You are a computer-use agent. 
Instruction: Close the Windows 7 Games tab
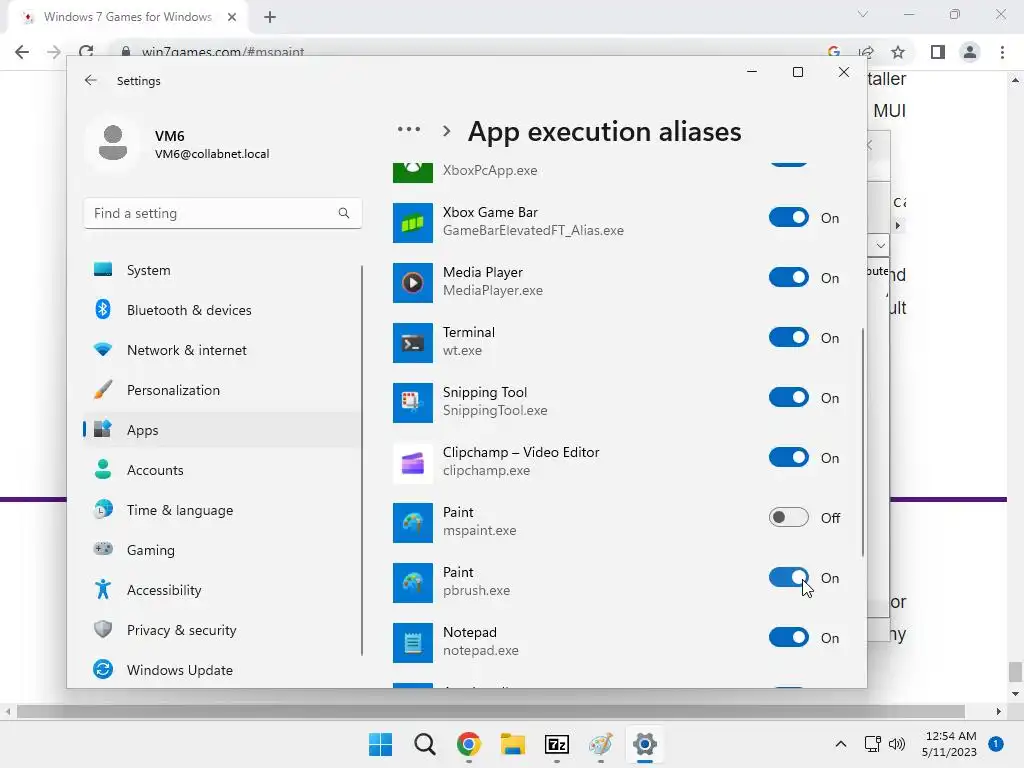pos(232,17)
